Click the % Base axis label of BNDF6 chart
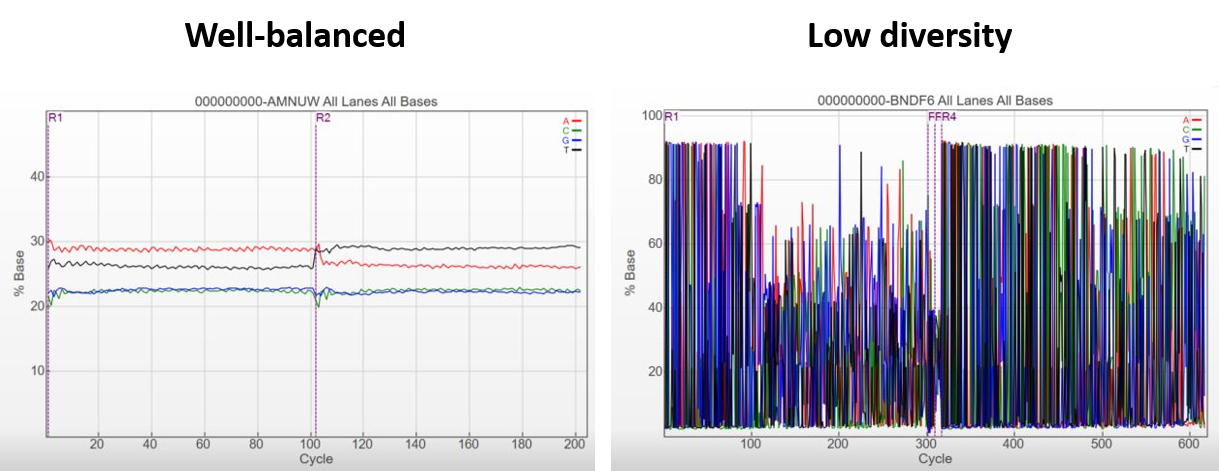 coord(630,272)
